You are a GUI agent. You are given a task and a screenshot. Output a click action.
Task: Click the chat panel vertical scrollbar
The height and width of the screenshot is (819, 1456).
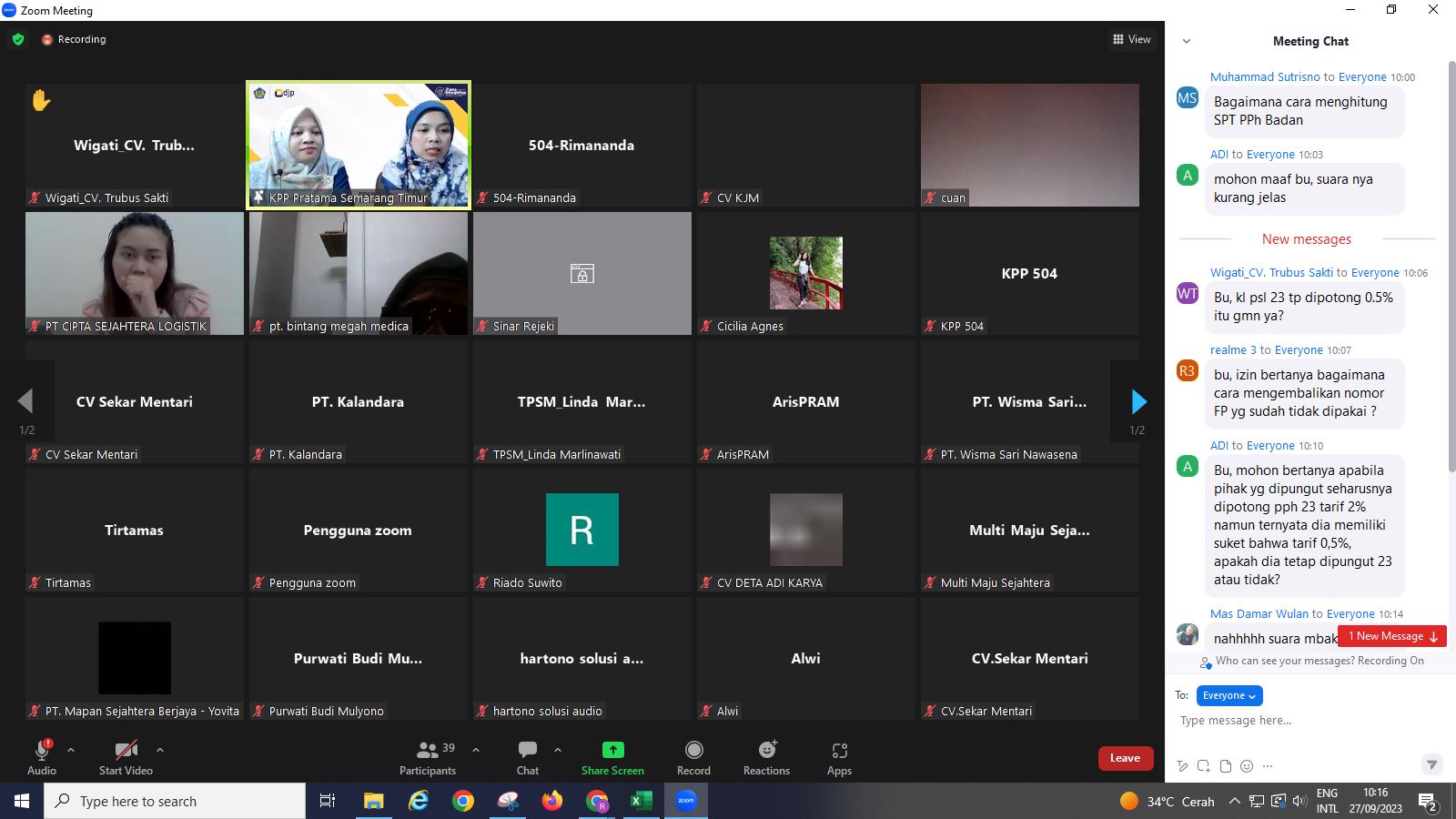pyautogui.click(x=1451, y=273)
